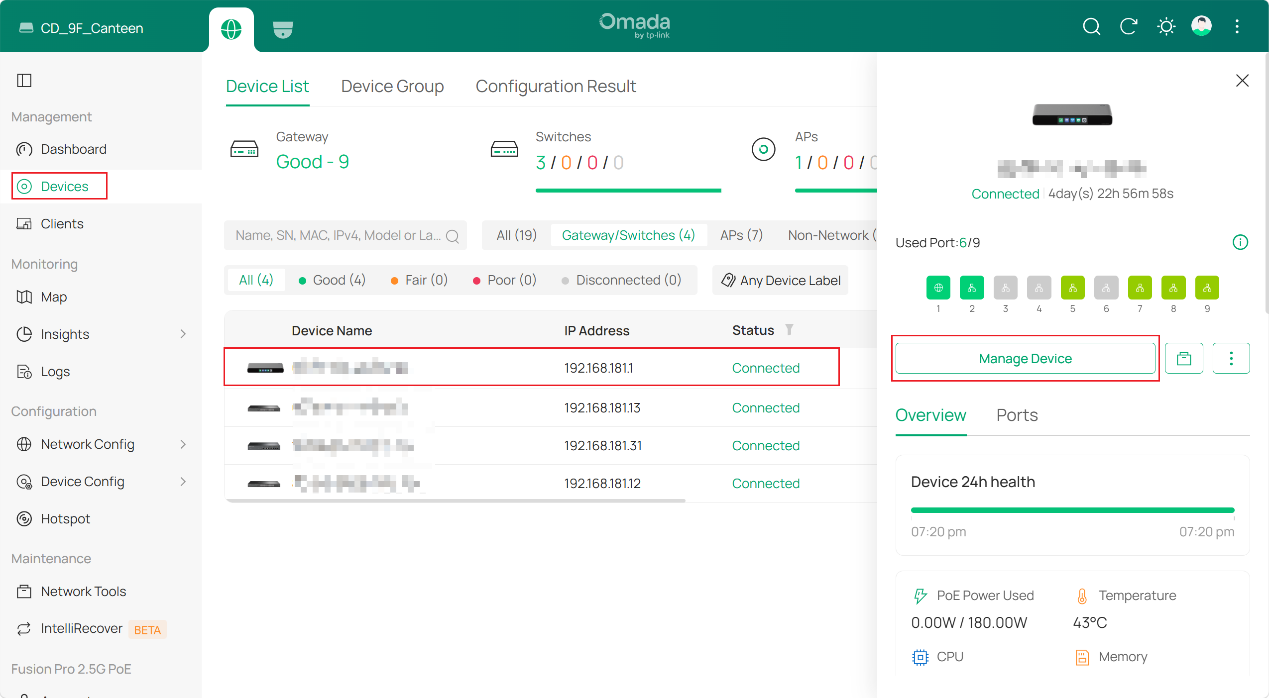Filter devices by All (19)
Image resolution: width=1269 pixels, height=698 pixels.
pos(517,235)
